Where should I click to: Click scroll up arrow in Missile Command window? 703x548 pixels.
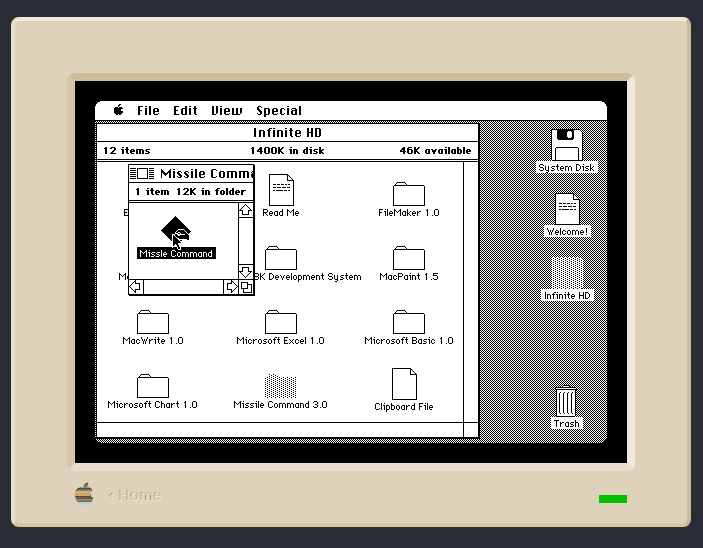pyautogui.click(x=246, y=210)
